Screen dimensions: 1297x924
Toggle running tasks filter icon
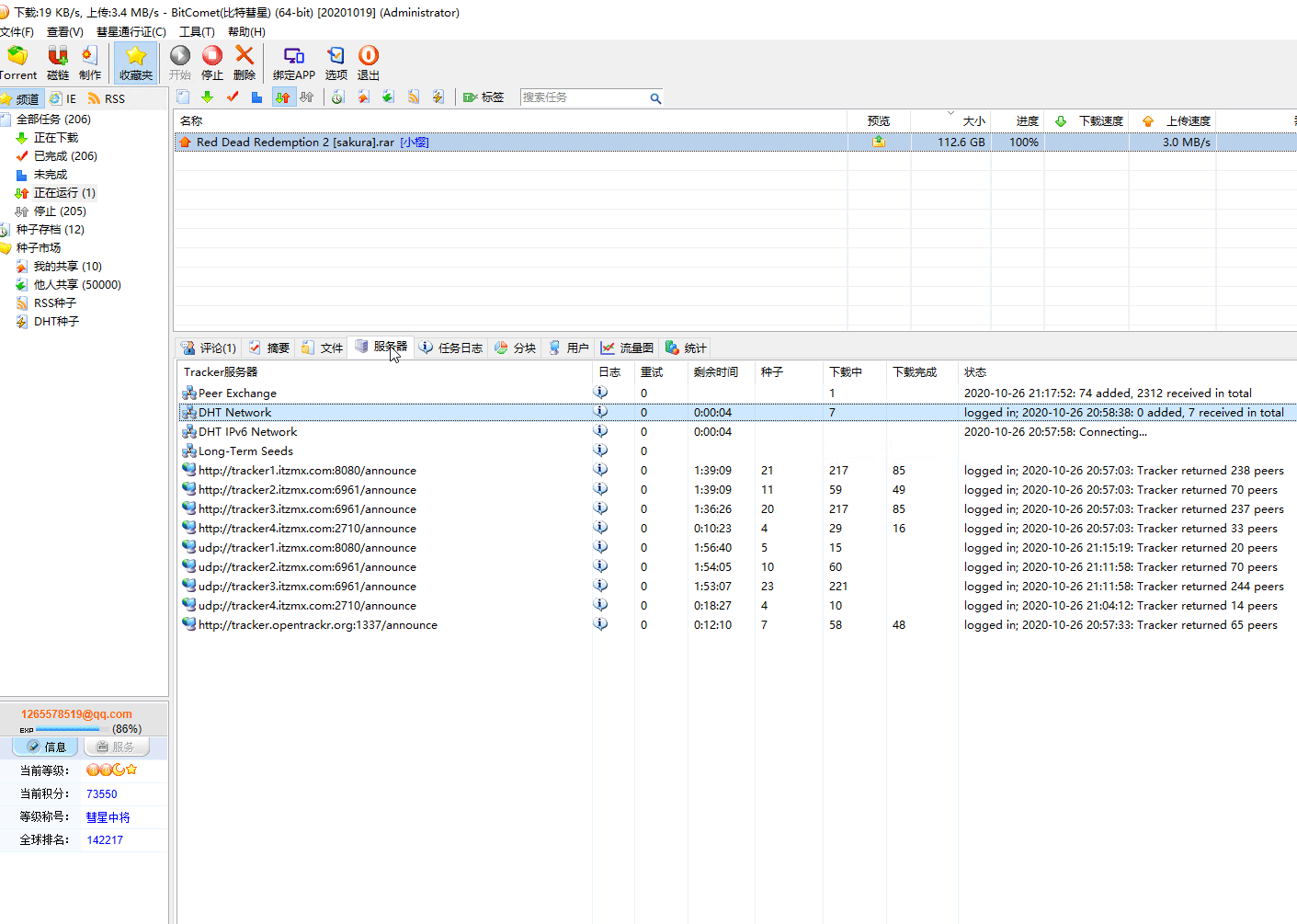[x=283, y=97]
